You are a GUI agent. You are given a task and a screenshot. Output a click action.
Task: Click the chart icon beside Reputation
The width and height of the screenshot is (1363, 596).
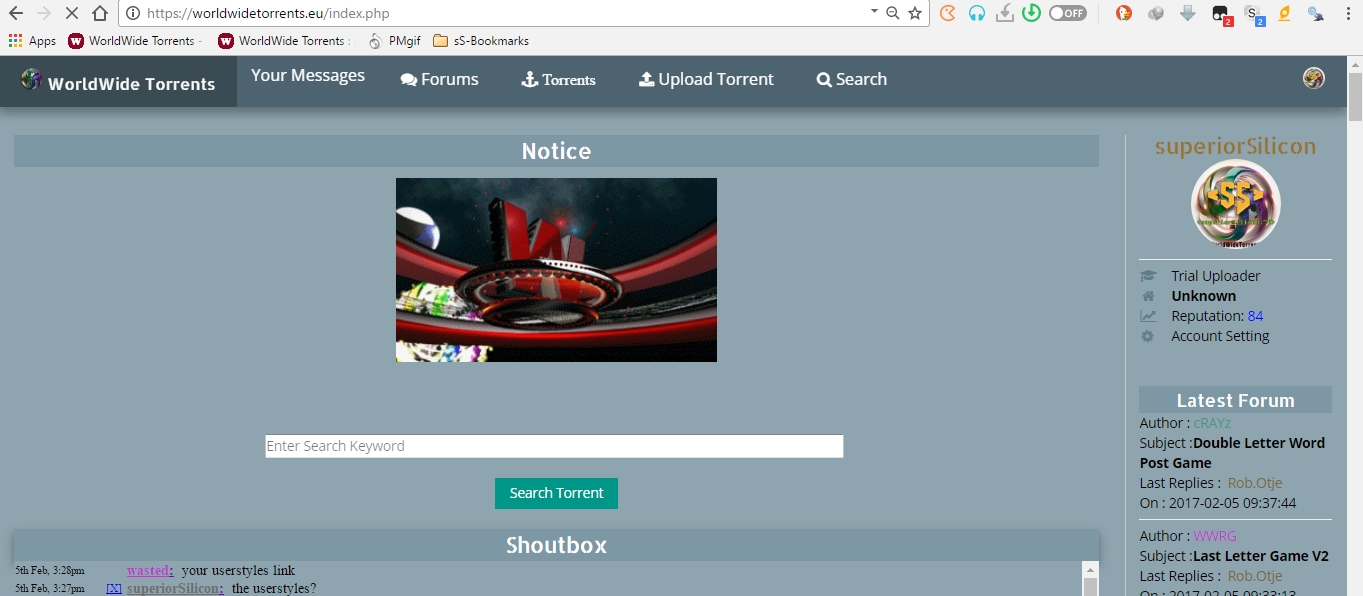[1148, 316]
